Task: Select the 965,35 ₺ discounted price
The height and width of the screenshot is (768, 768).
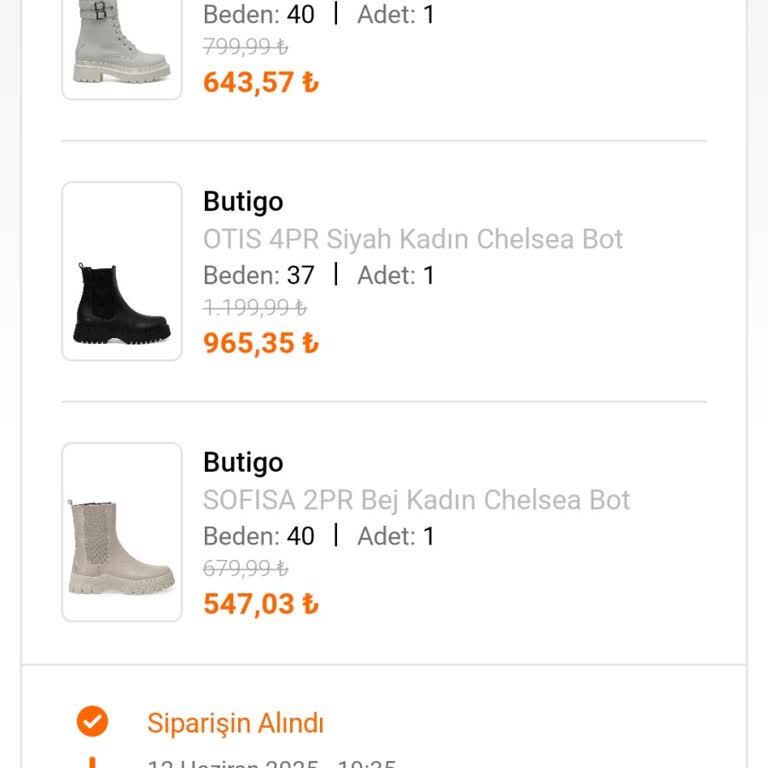Action: [260, 343]
